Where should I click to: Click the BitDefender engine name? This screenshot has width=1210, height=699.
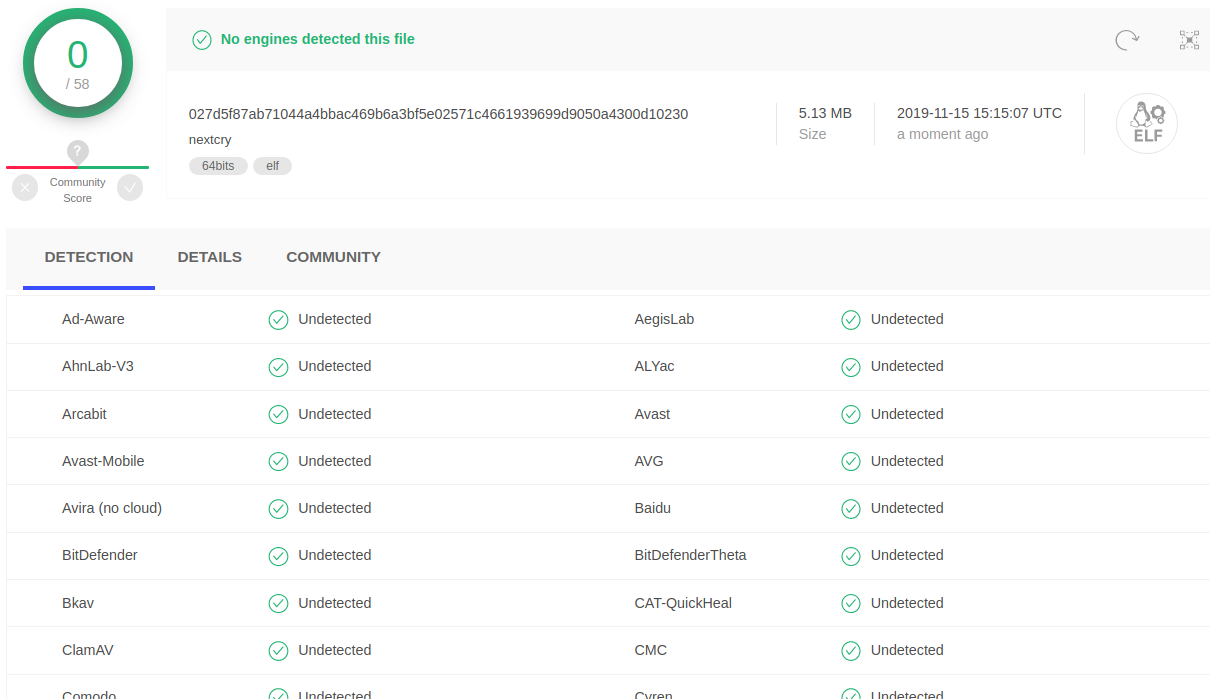[100, 555]
